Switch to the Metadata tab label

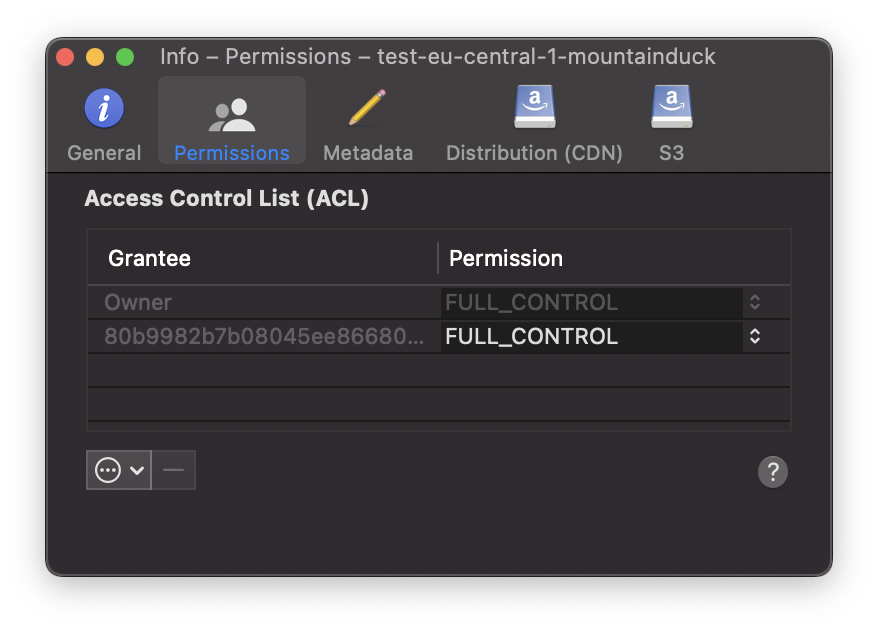pyautogui.click(x=368, y=153)
